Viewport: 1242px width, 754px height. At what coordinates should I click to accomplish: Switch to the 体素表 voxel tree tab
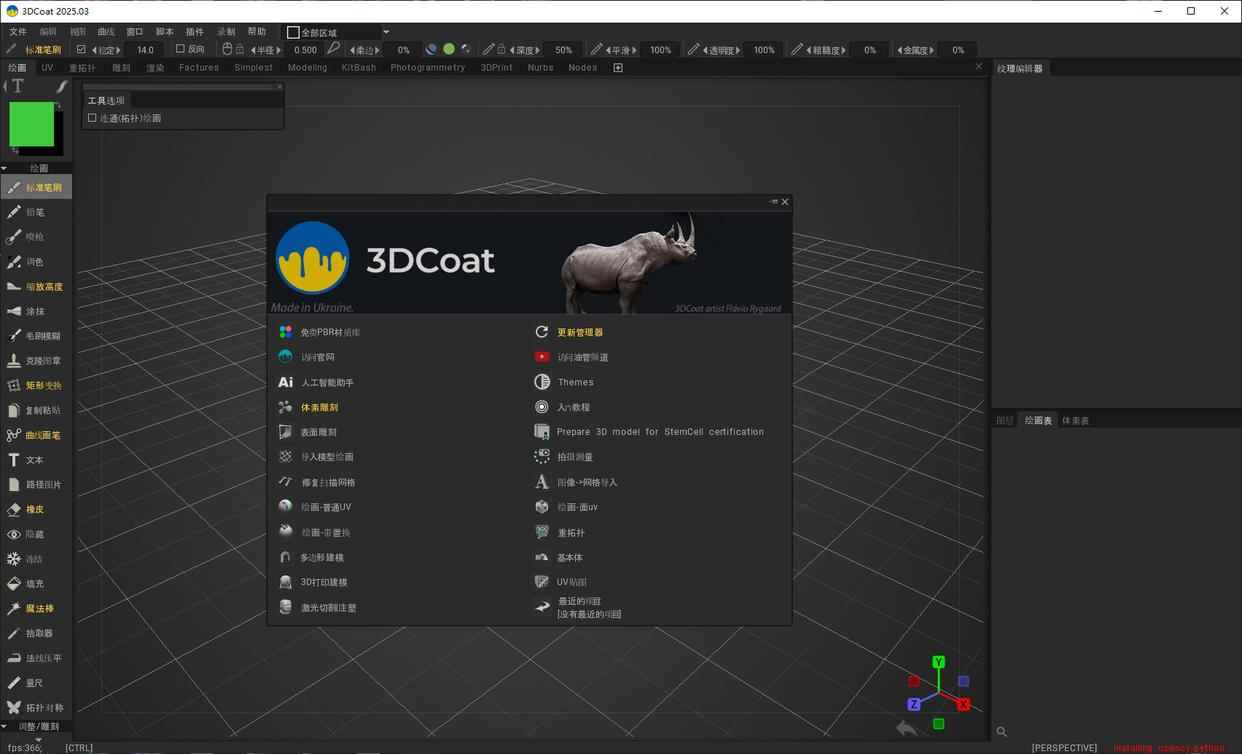coord(1075,421)
